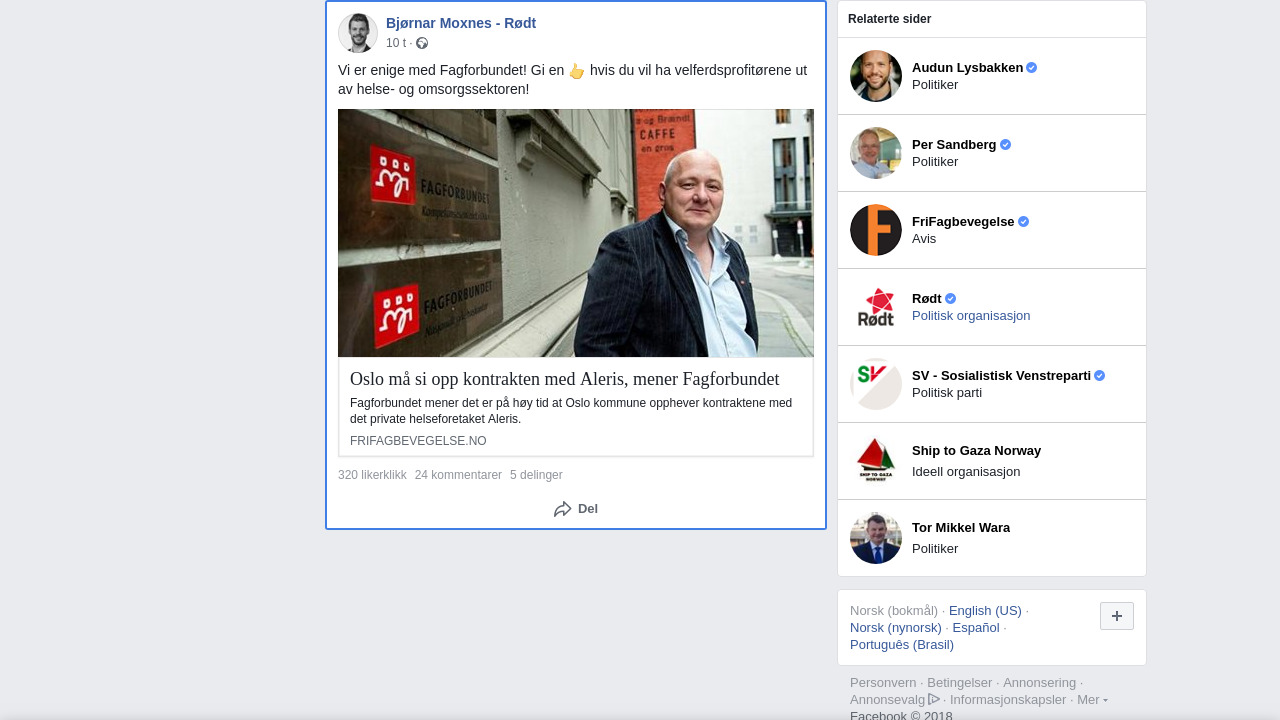Click Politiker label under Audun Lysbakken

point(935,85)
